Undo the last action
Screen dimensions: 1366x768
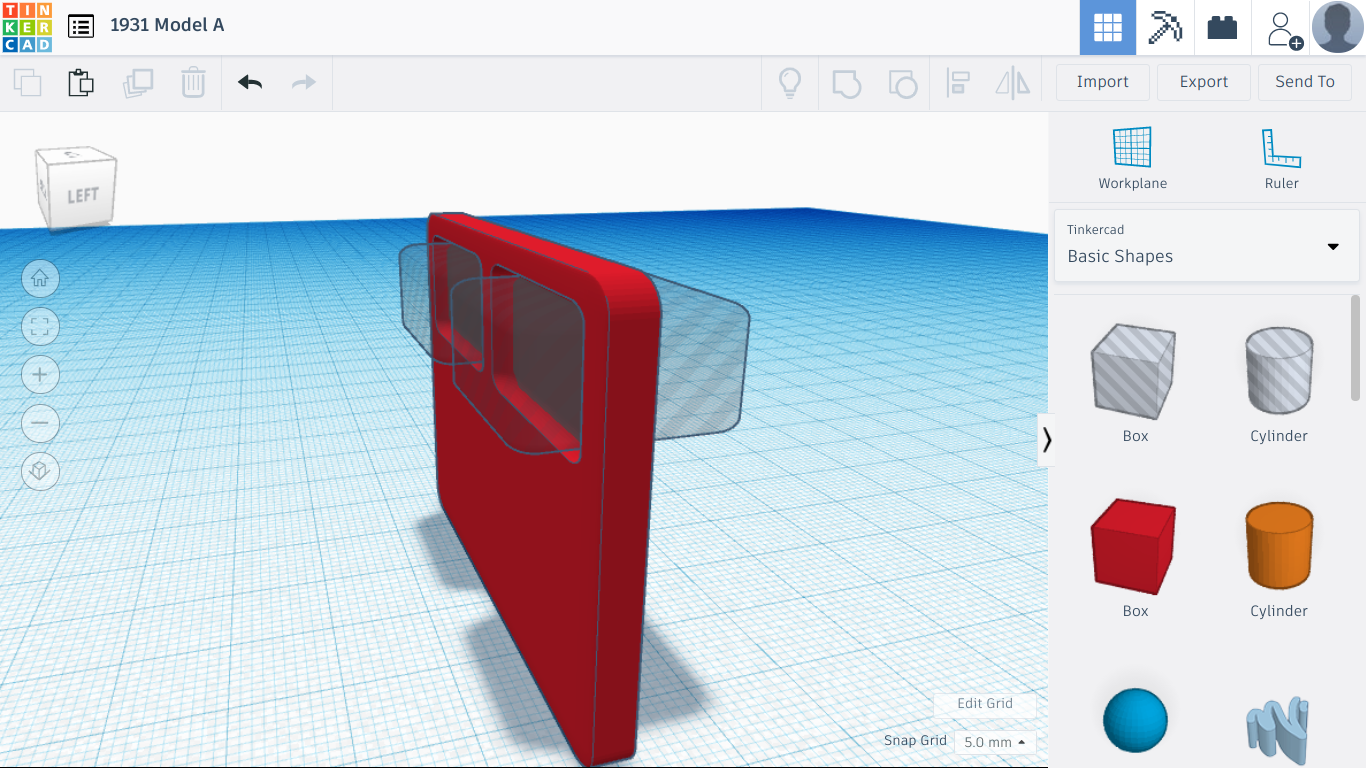tap(248, 83)
